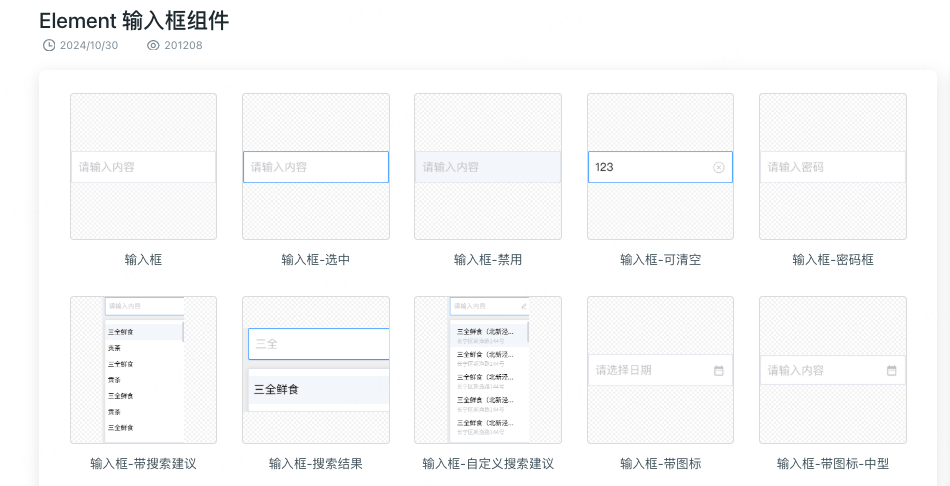Click calendar icon in 请选择日期 thumbnail
The width and height of the screenshot is (950, 486).
pos(719,370)
